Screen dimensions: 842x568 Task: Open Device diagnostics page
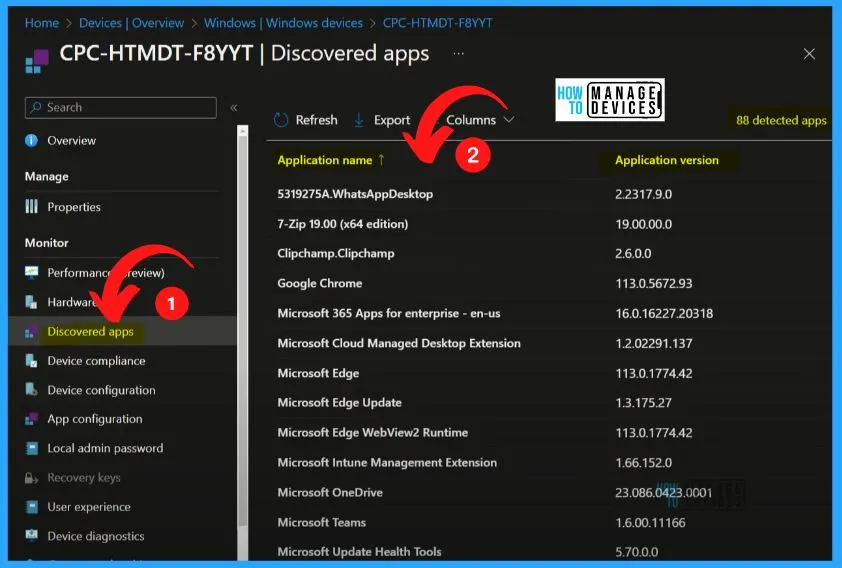coord(96,536)
